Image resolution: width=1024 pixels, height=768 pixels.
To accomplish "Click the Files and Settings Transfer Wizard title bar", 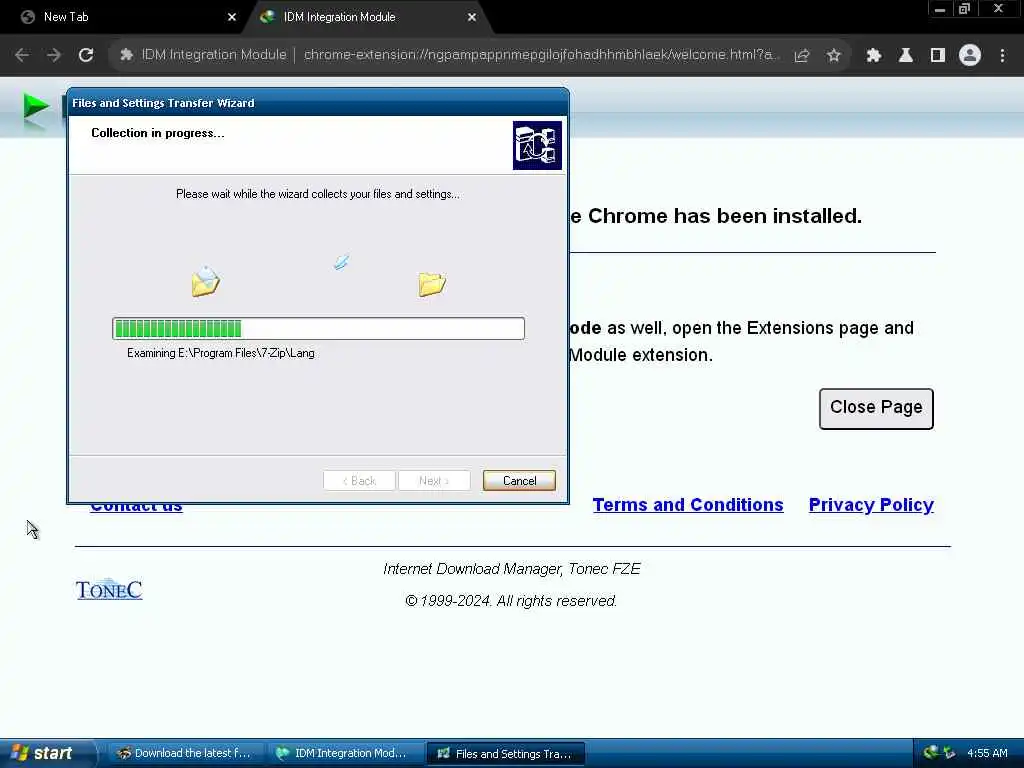I will tap(318, 103).
